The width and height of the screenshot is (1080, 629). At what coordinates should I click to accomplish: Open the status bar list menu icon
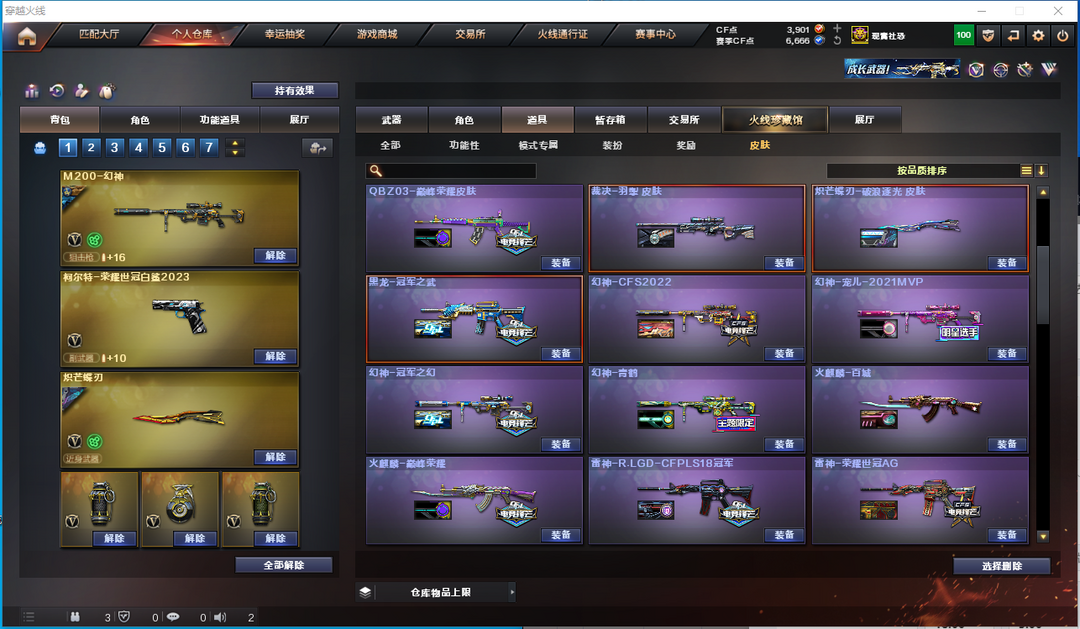(28, 617)
